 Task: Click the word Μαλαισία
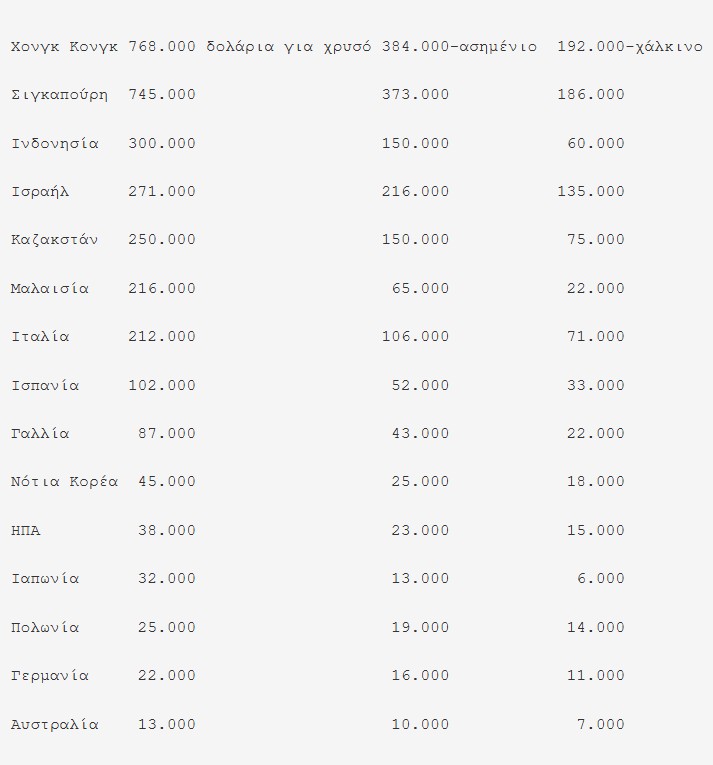50,289
